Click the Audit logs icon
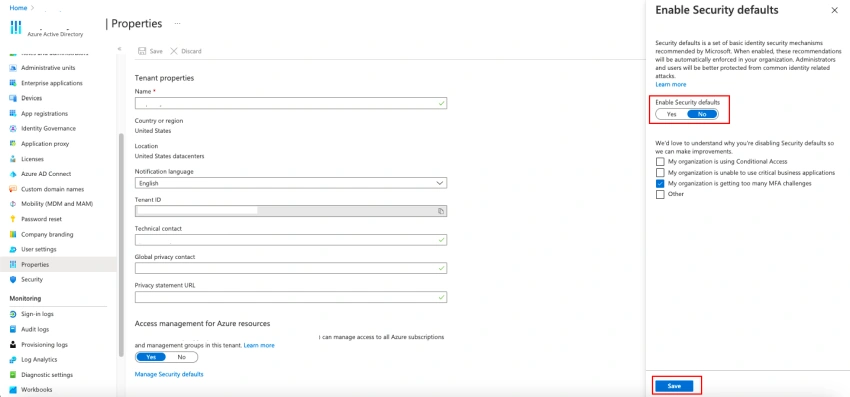 click(x=13, y=329)
